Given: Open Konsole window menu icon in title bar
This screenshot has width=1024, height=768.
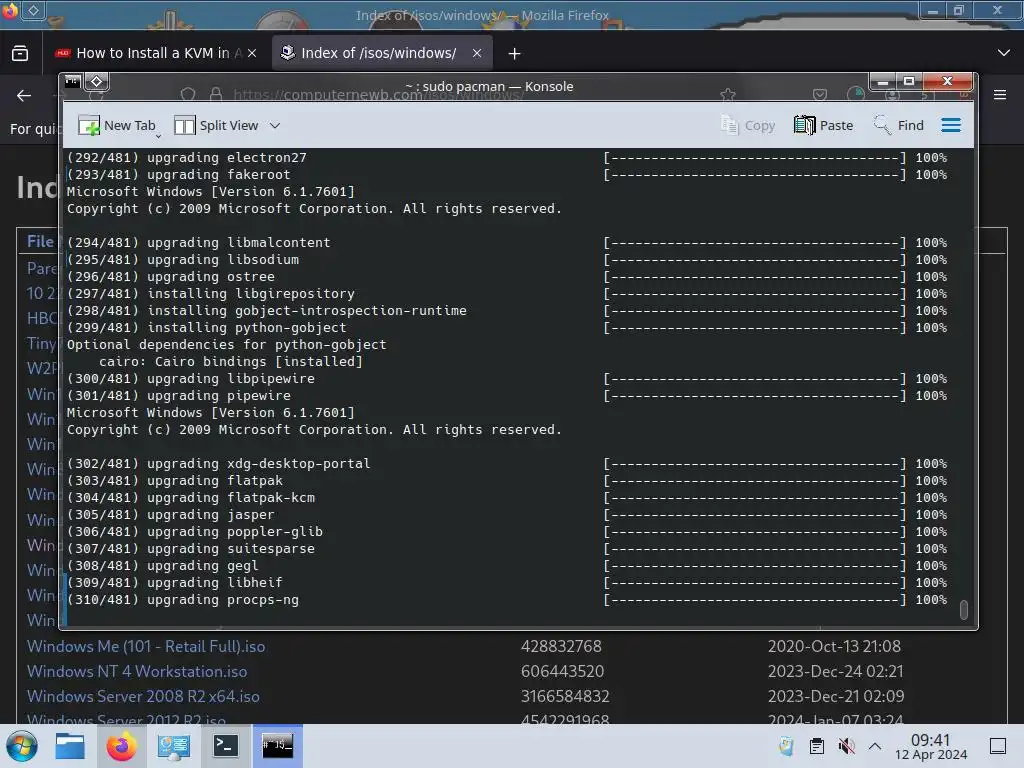Looking at the screenshot, I should 72,81.
